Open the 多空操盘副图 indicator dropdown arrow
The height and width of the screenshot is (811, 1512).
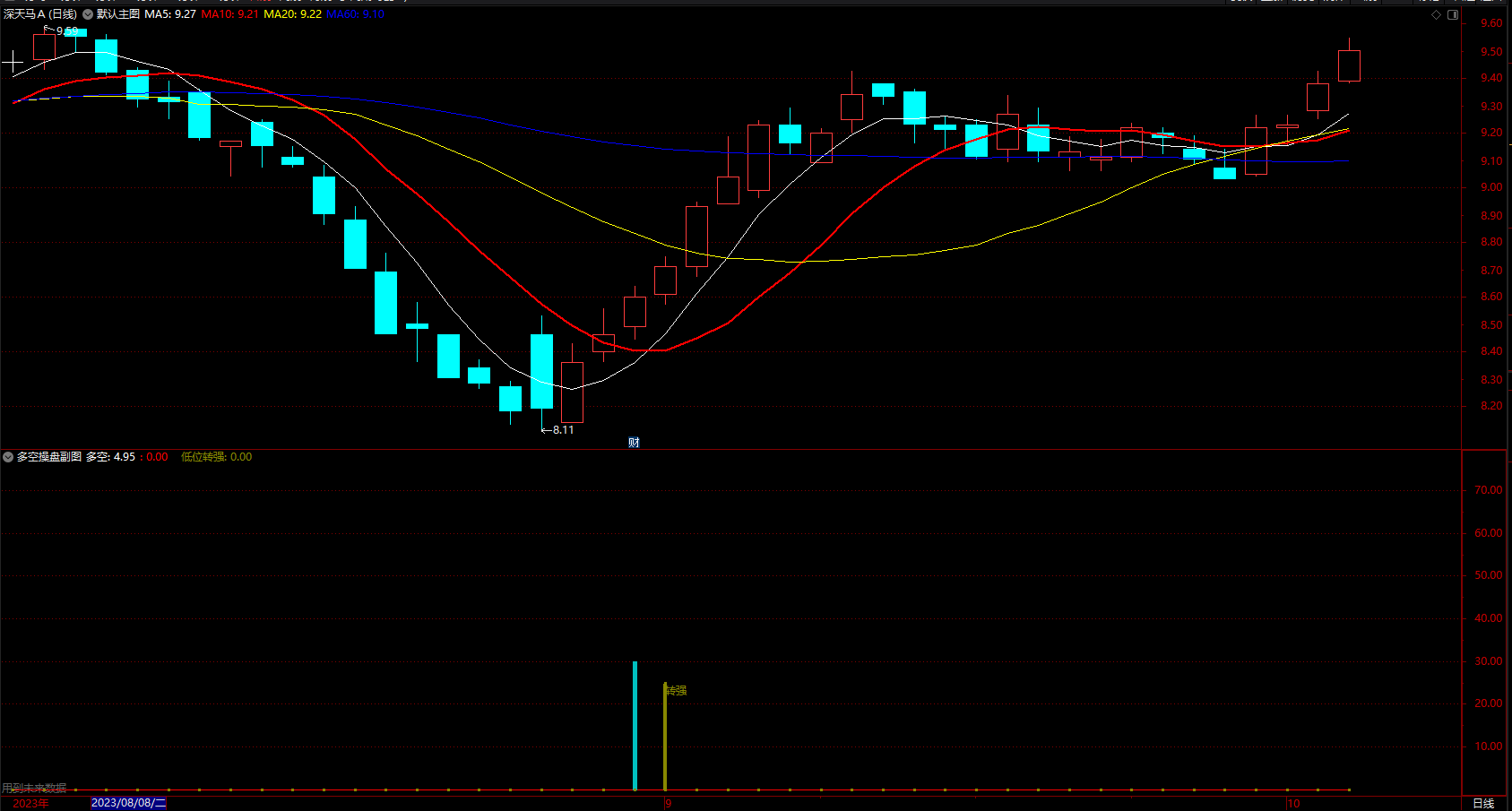[x=8, y=457]
